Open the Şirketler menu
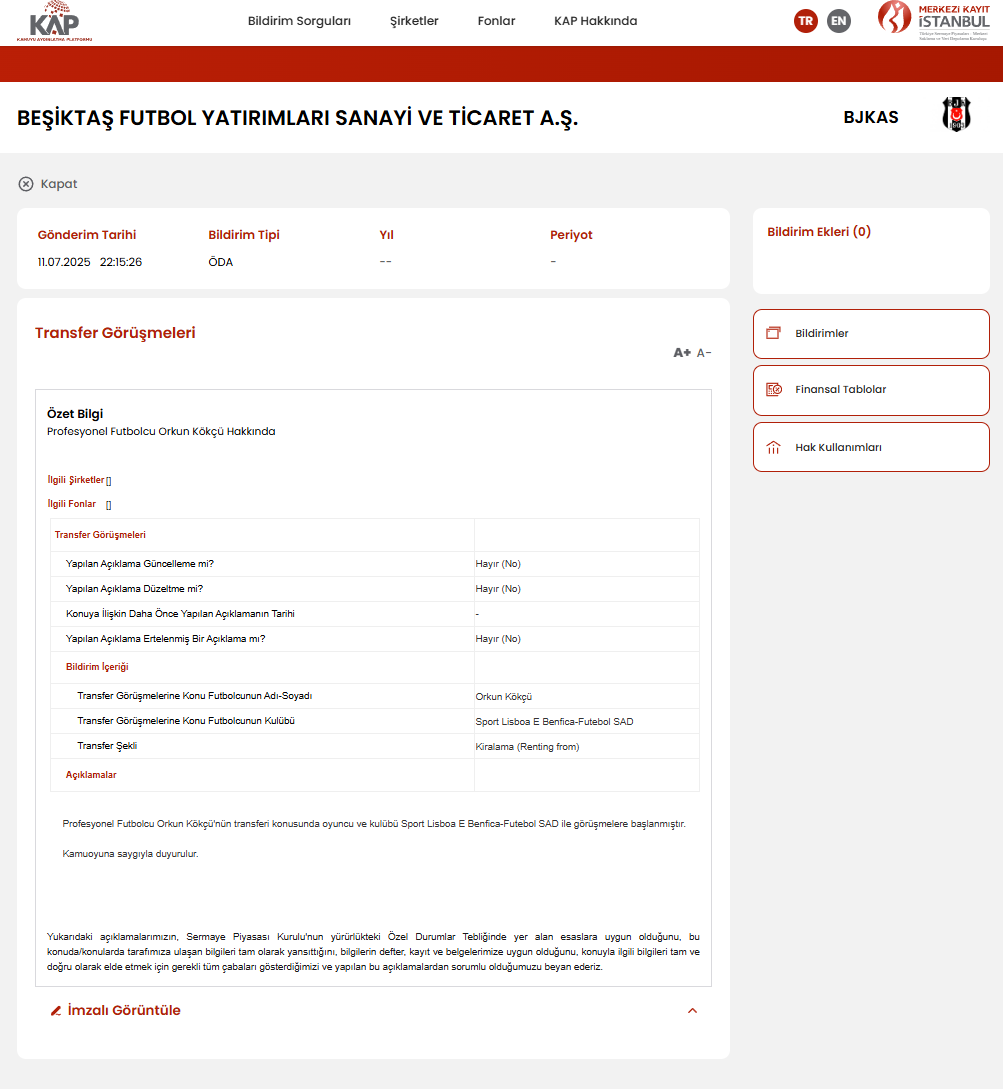The width and height of the screenshot is (1003, 1089). (414, 21)
